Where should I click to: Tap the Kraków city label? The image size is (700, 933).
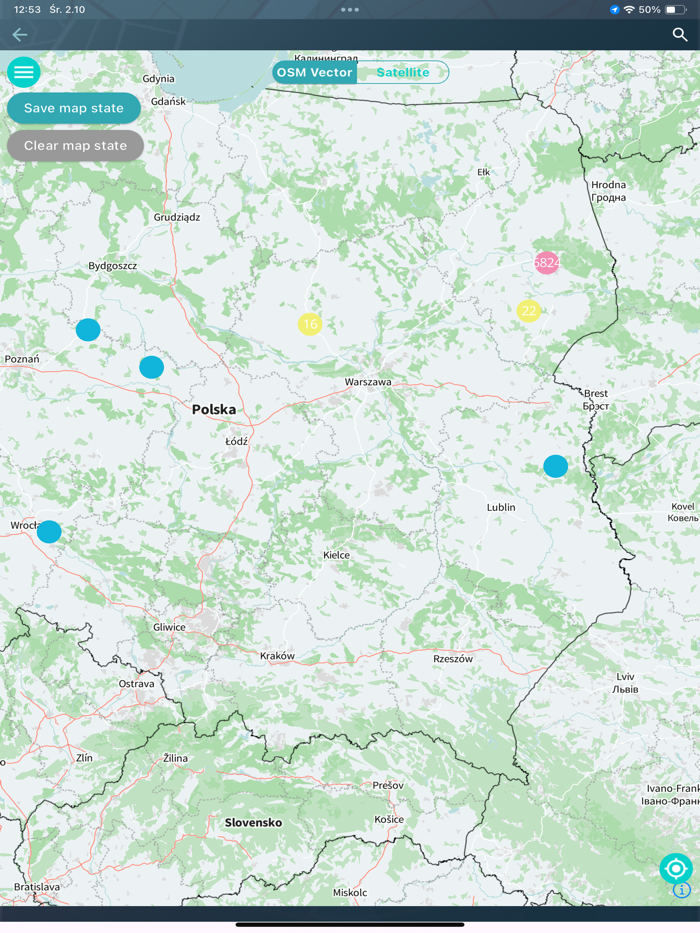click(277, 656)
